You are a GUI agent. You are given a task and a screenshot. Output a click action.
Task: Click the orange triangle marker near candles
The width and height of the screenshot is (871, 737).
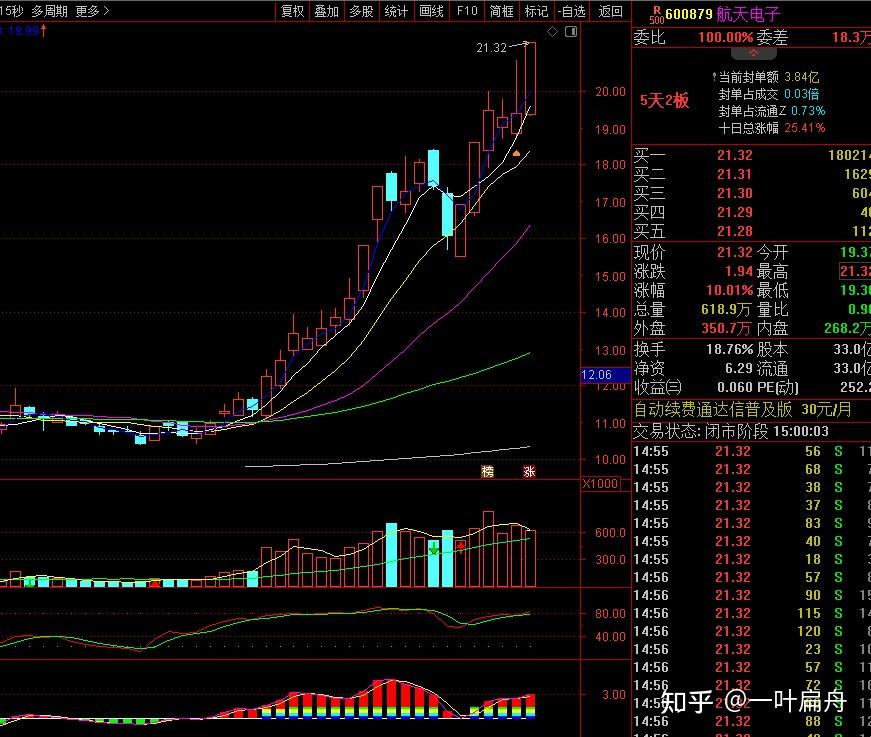517,153
